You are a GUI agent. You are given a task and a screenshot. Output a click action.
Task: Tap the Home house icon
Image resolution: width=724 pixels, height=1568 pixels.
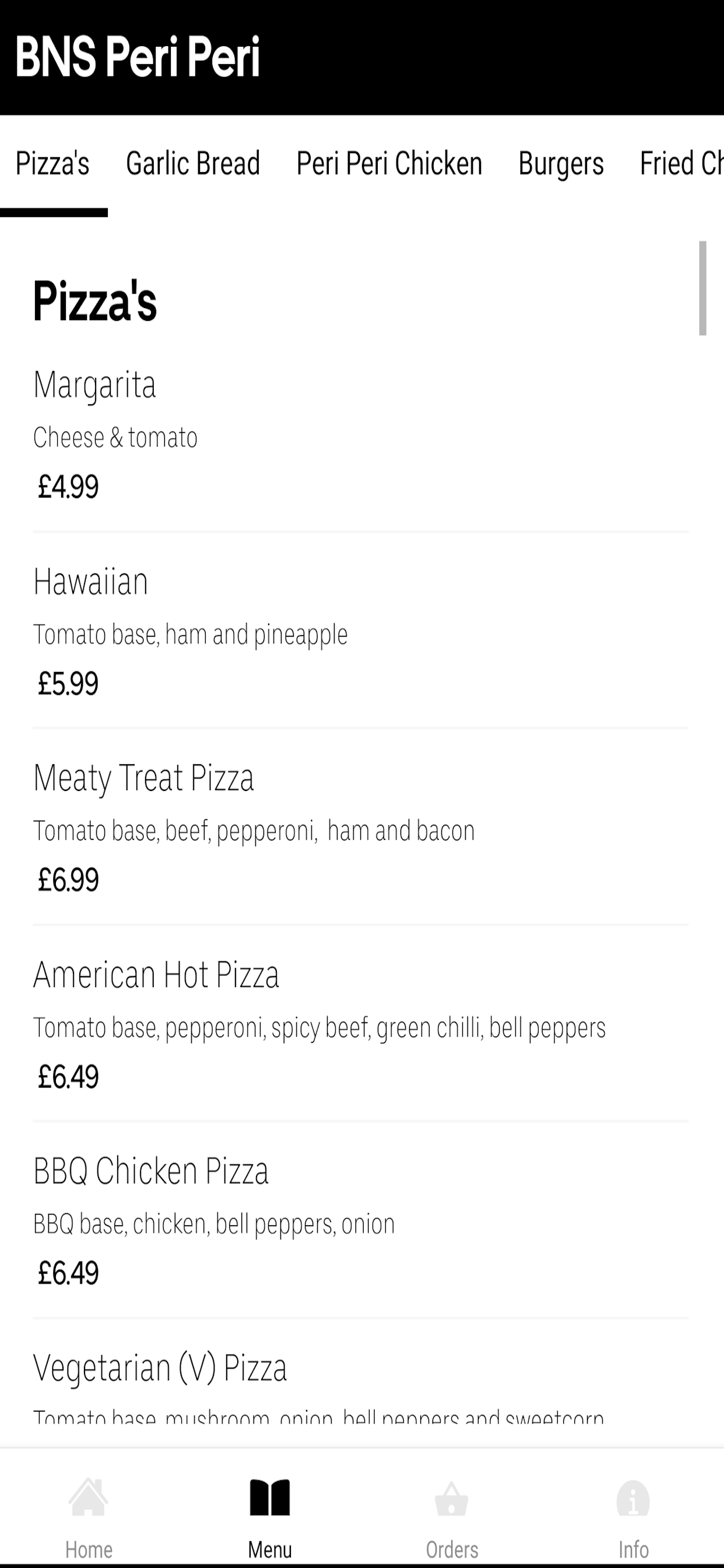89,1497
